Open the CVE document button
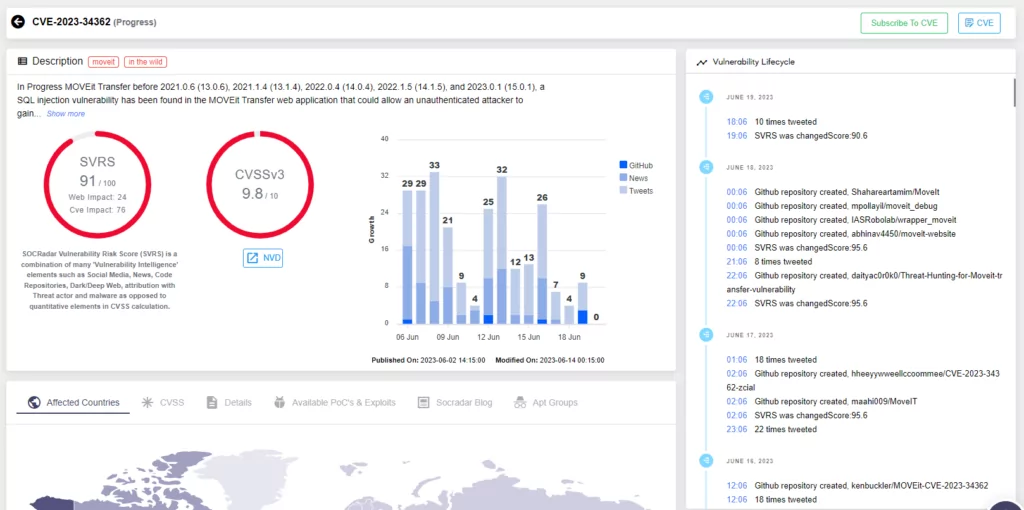This screenshot has height=510, width=1024. click(979, 23)
